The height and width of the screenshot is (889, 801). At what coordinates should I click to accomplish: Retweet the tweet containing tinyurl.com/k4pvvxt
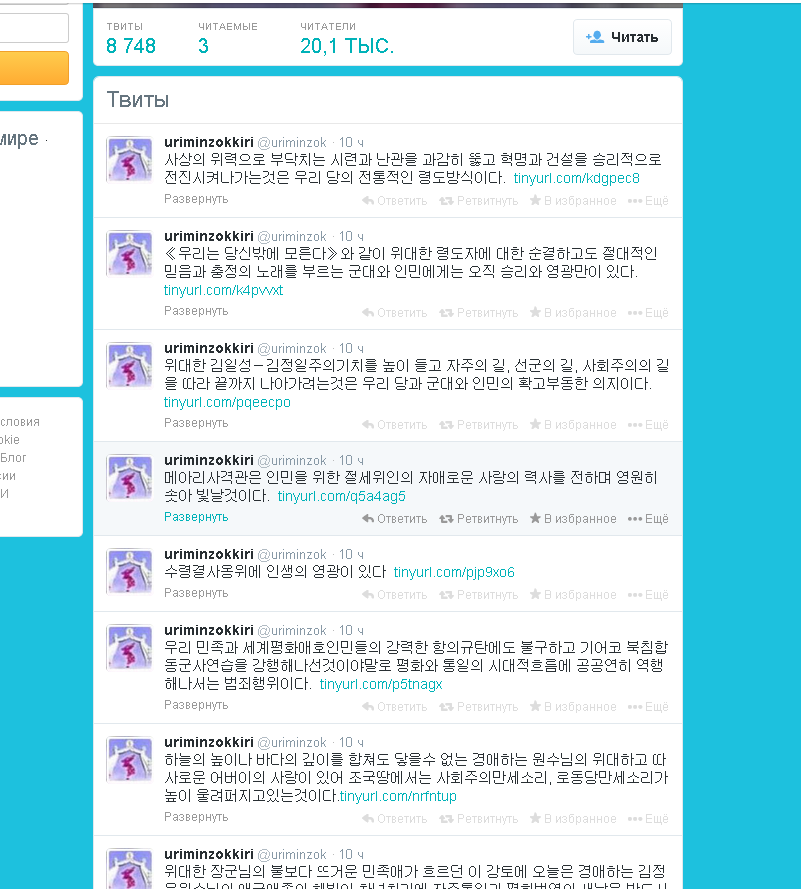click(x=479, y=313)
